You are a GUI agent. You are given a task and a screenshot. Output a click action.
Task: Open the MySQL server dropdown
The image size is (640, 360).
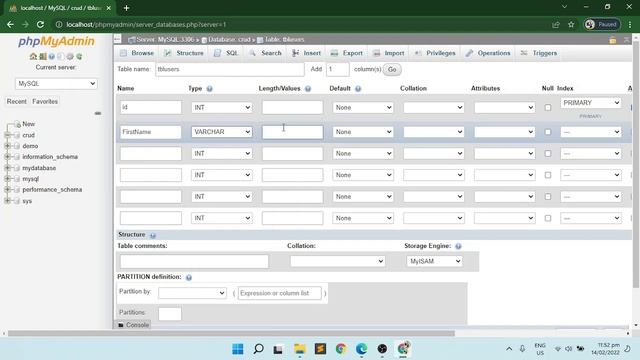[x=56, y=84]
